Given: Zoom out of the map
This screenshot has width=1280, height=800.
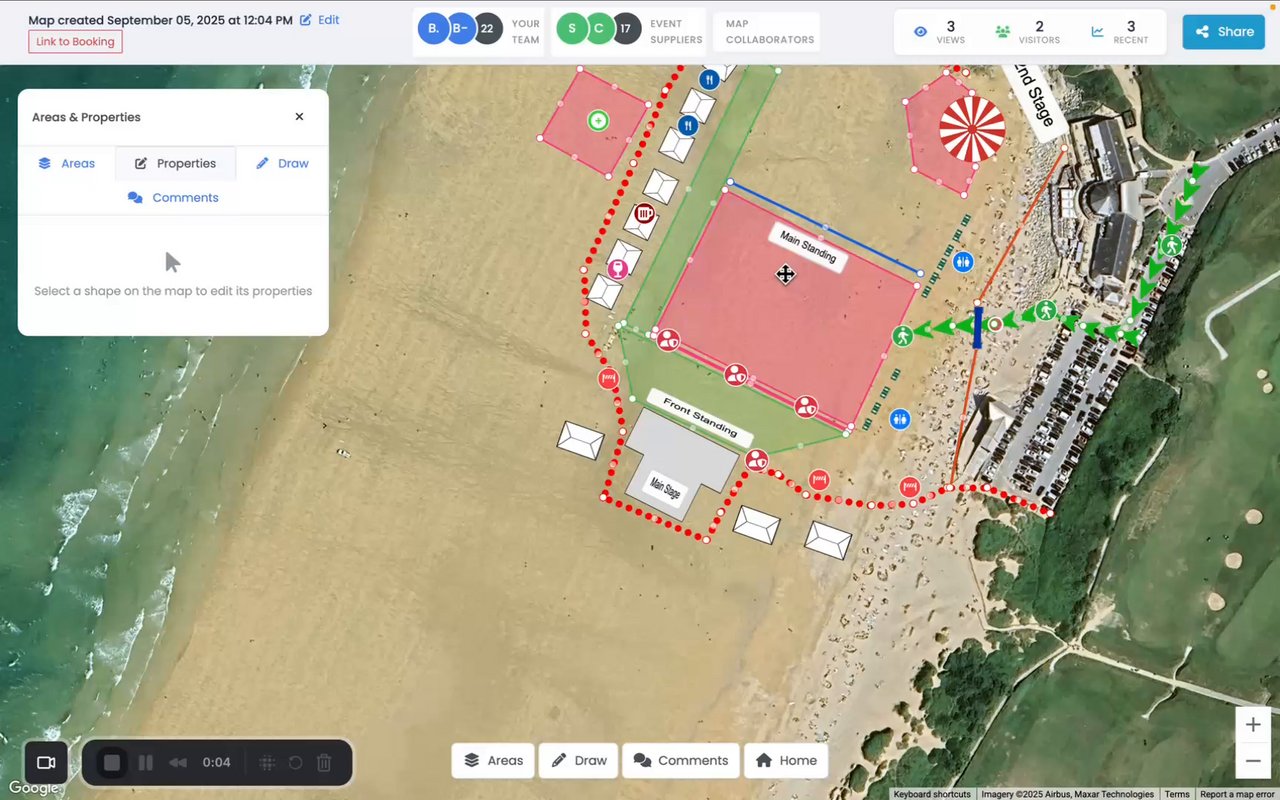Looking at the screenshot, I should point(1253,761).
